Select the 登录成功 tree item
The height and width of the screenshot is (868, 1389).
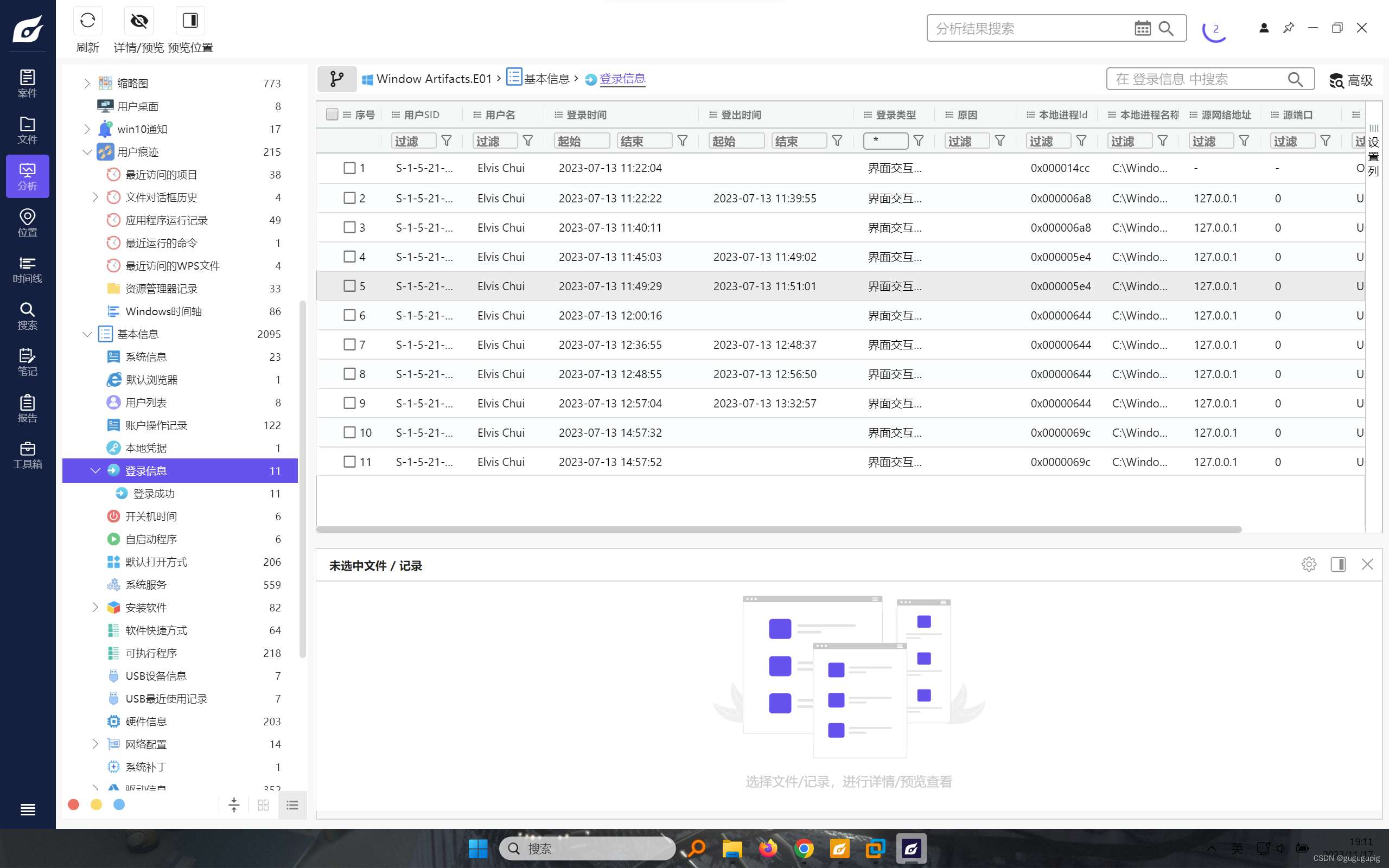coord(154,494)
